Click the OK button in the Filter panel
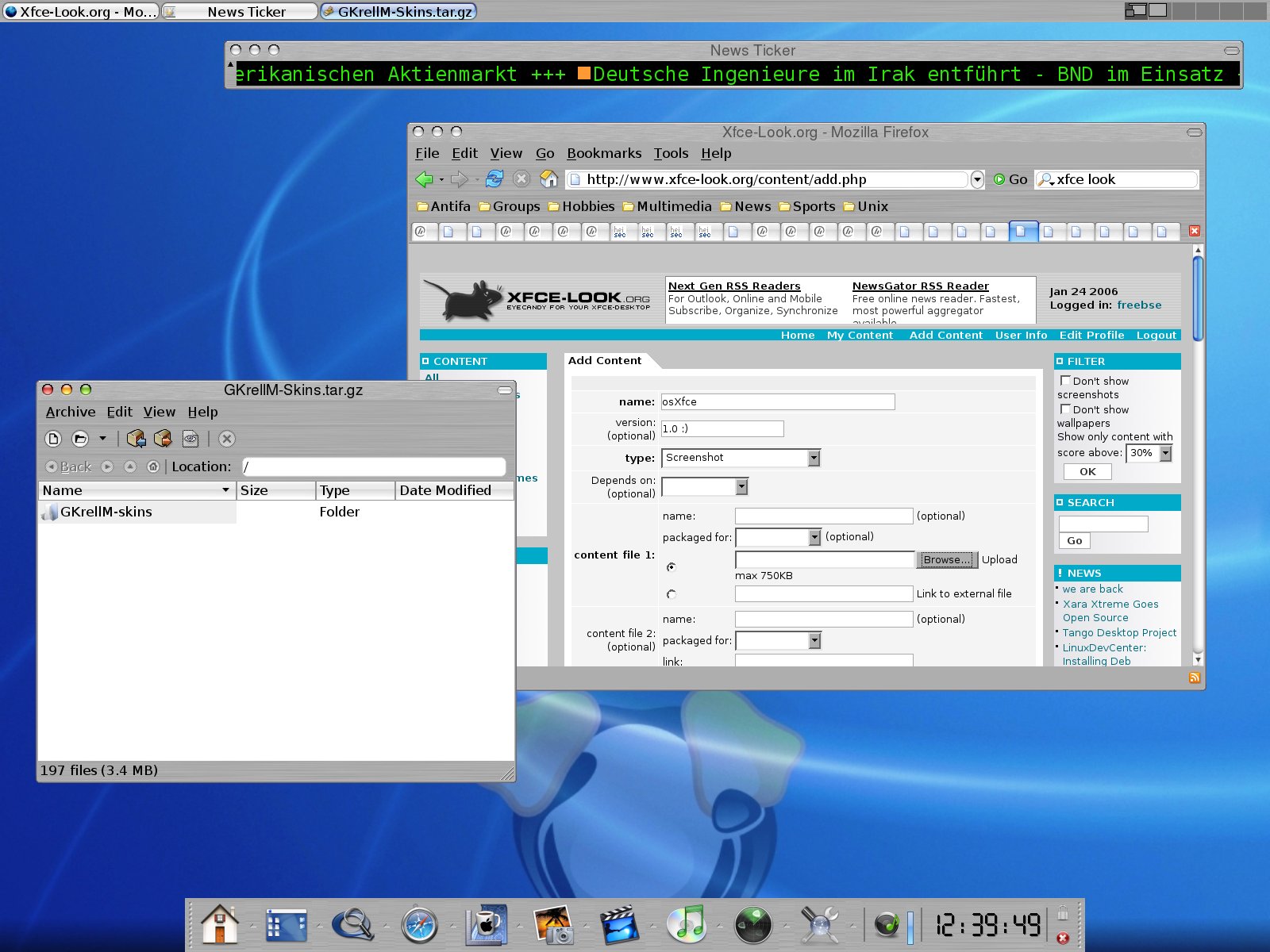 (1087, 471)
